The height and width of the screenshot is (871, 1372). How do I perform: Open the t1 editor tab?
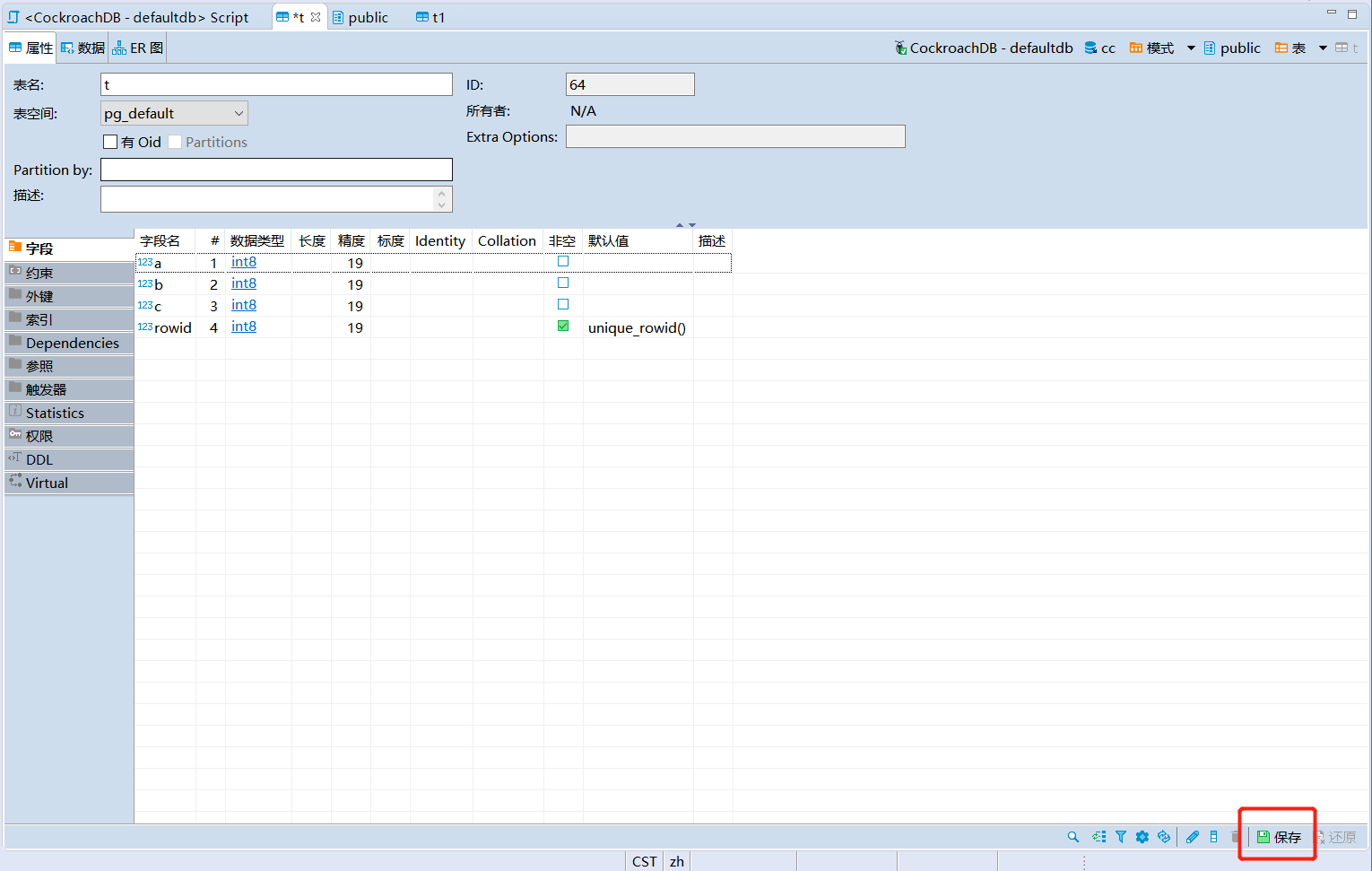click(430, 17)
